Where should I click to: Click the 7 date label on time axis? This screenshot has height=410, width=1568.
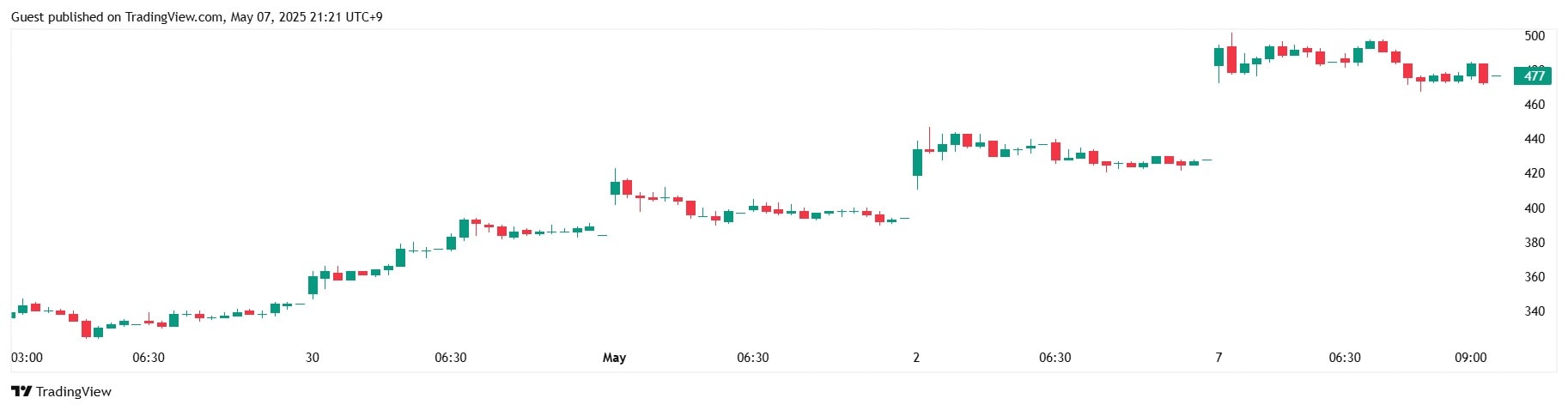click(1219, 358)
